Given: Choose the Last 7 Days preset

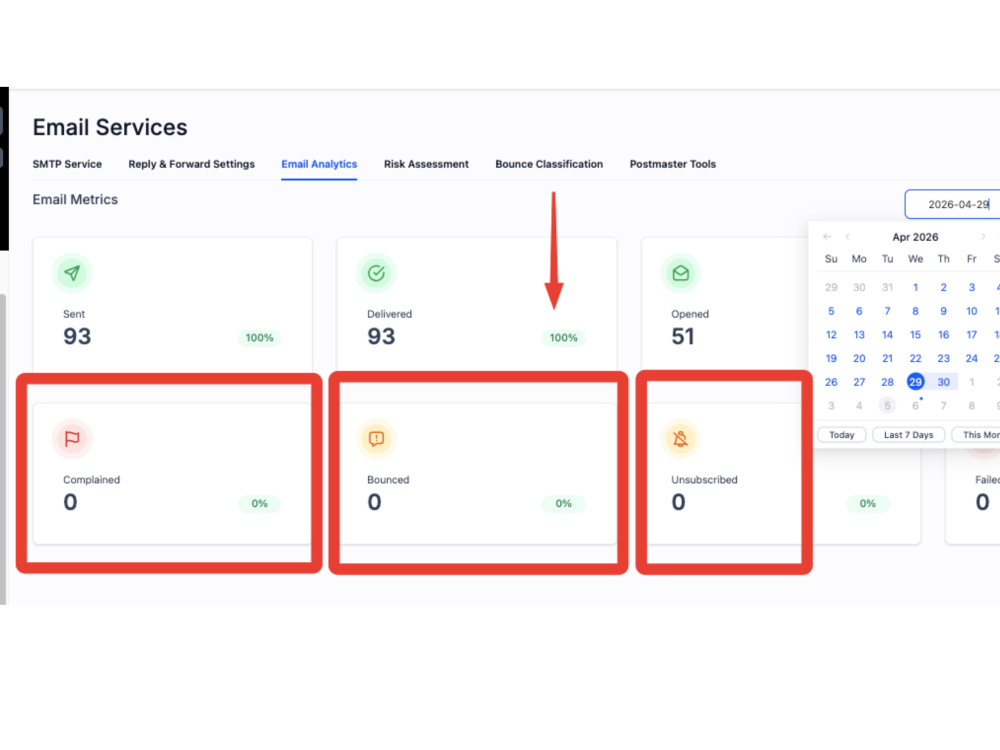Looking at the screenshot, I should coord(908,434).
